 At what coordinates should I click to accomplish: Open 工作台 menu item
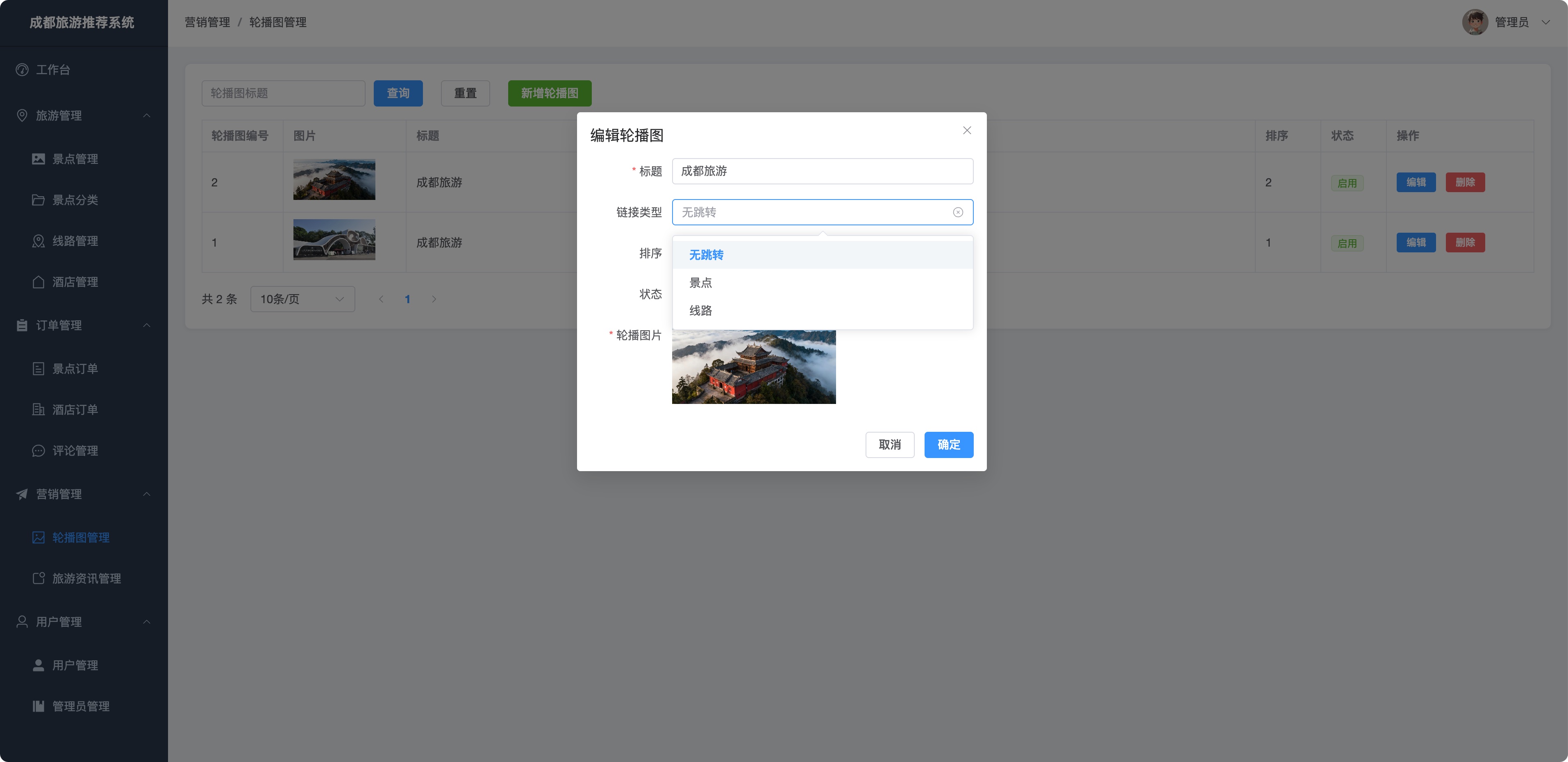coord(84,69)
